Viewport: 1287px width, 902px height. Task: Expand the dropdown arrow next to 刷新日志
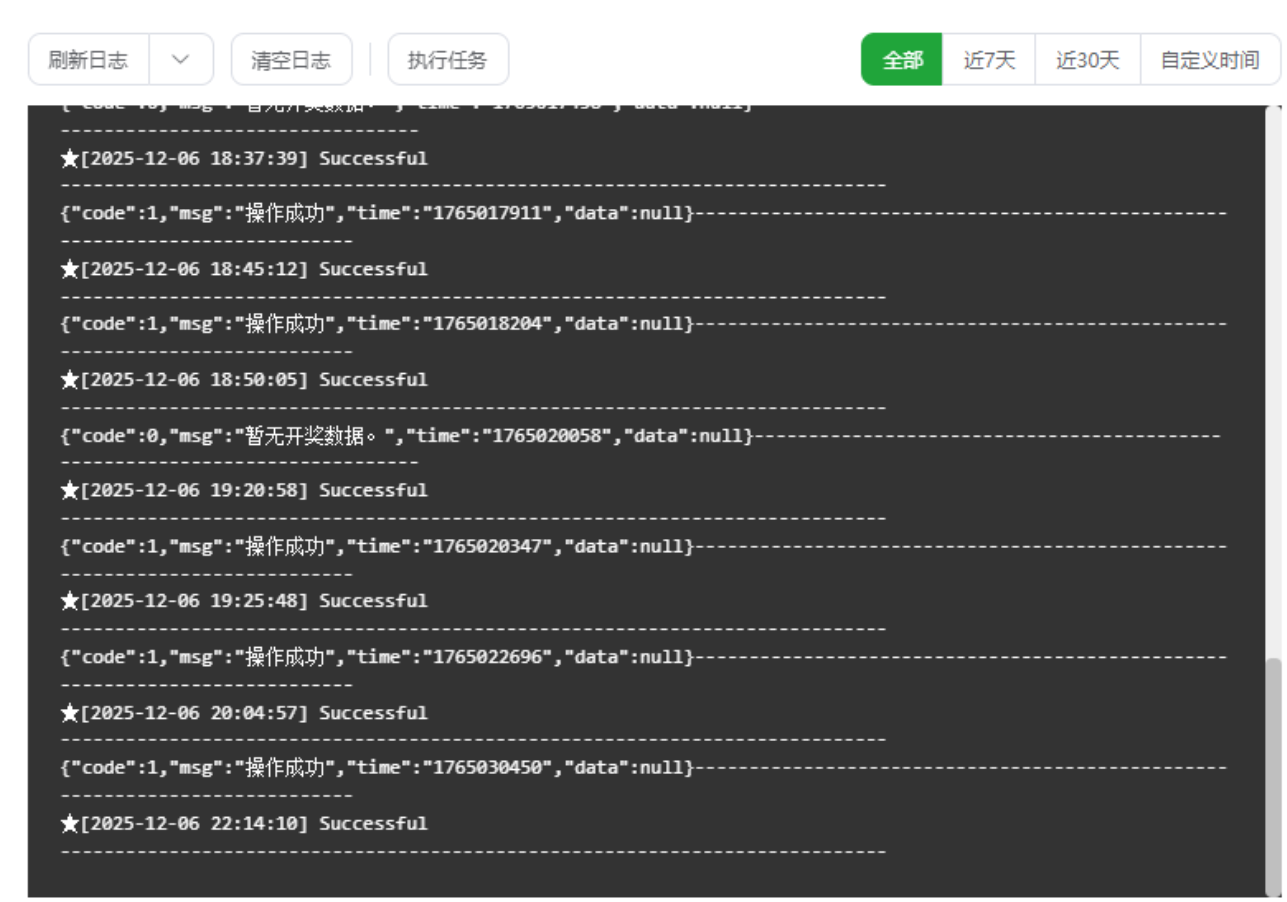181,60
